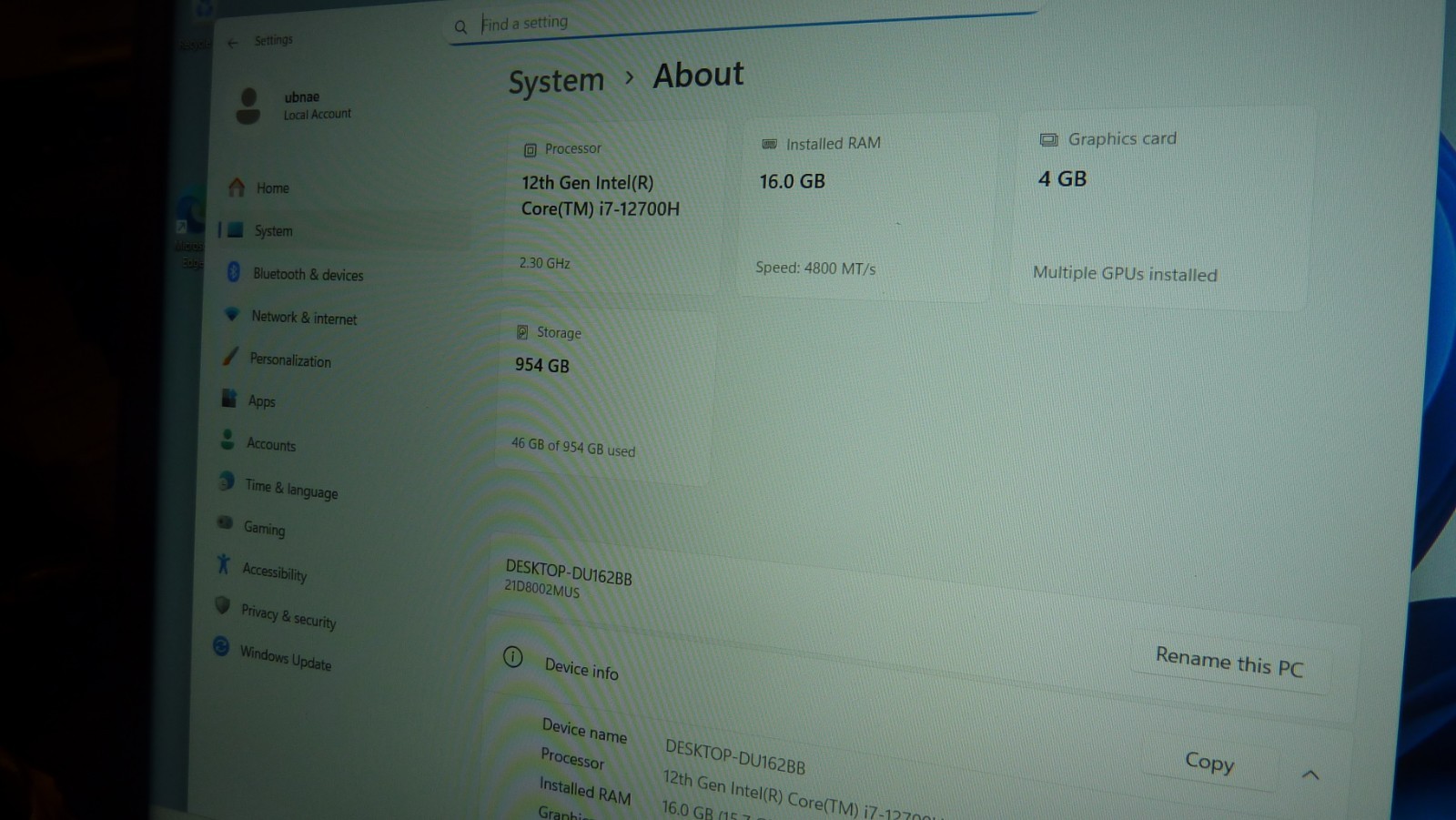
Task: Open the ubnae user account avatar
Action: click(x=248, y=106)
